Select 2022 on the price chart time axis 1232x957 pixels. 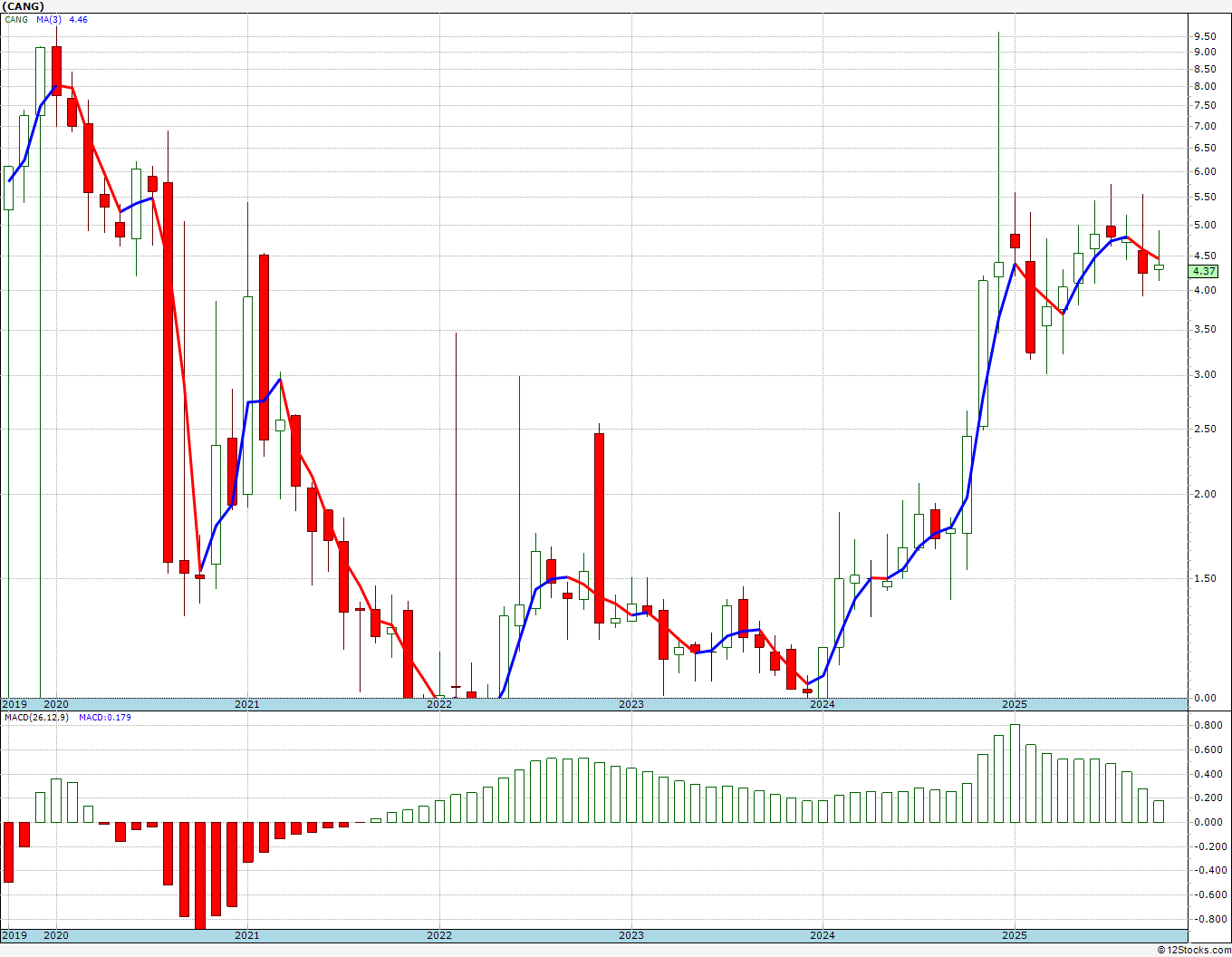(x=439, y=704)
